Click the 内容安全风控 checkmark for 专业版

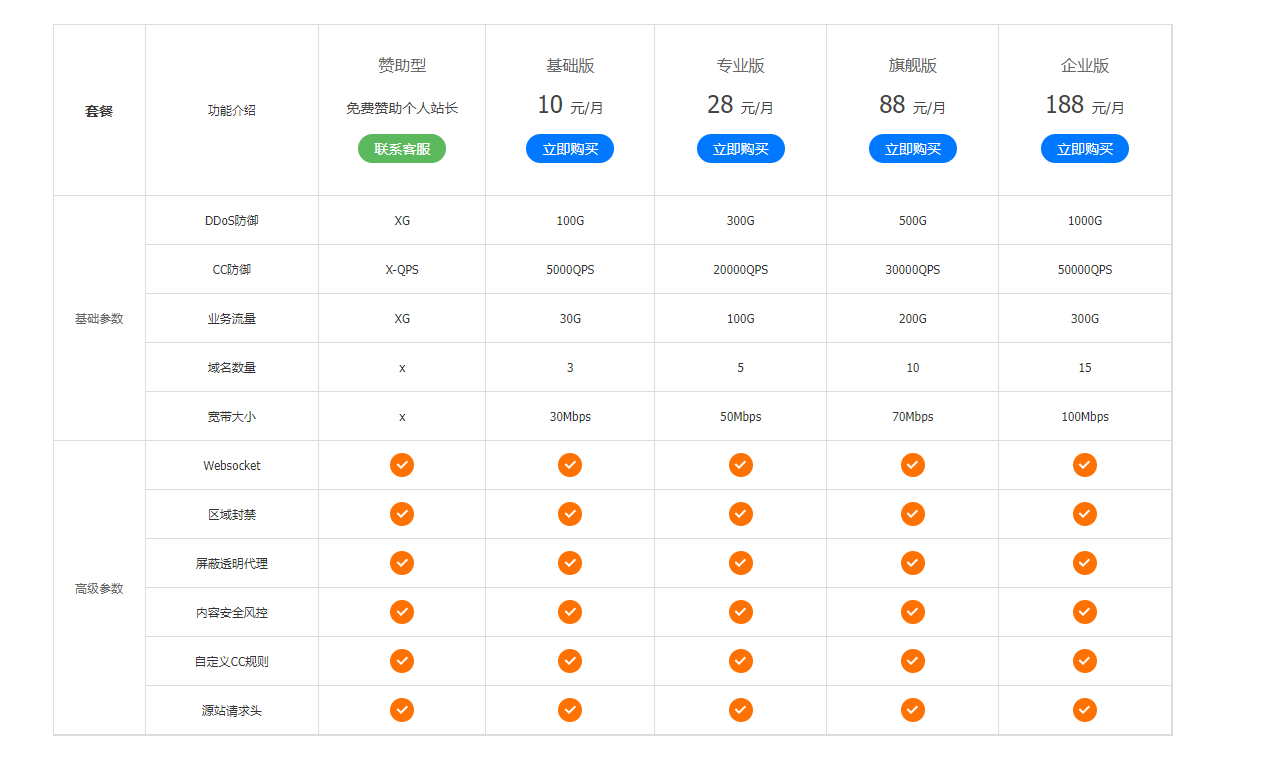741,612
